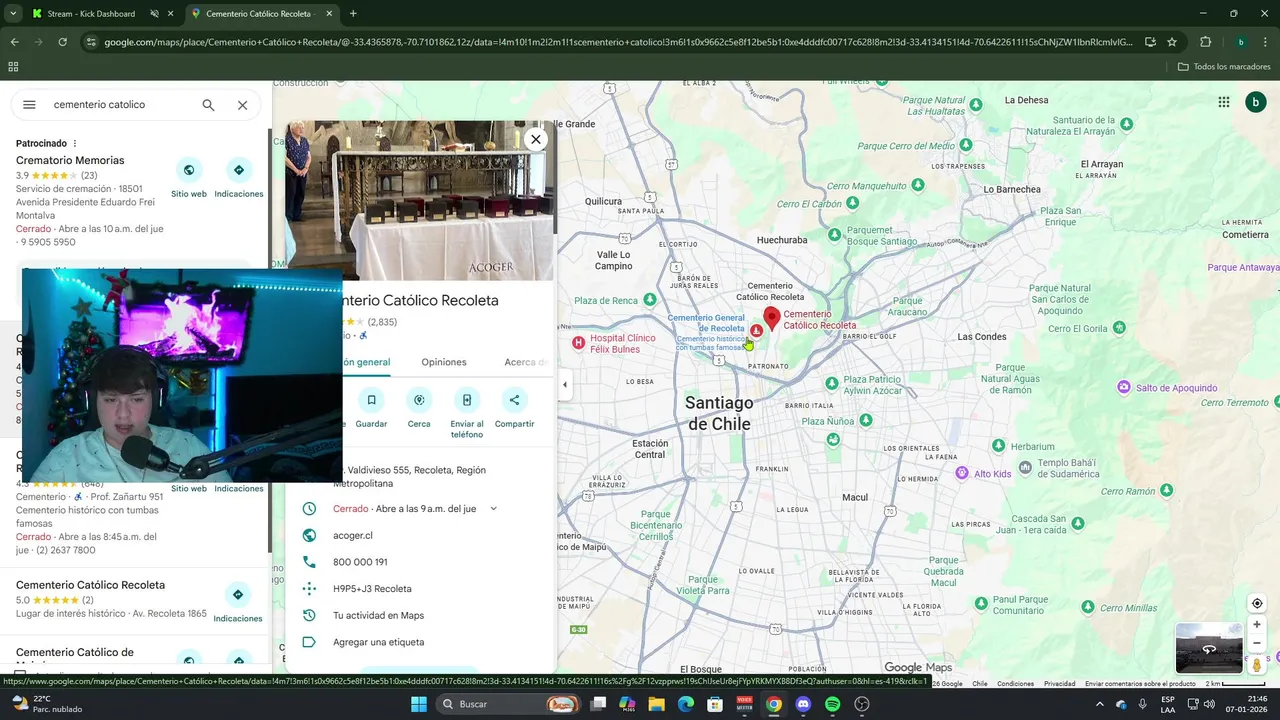
Task: Clear the 'cementerio catolico' search text
Action: pos(242,104)
